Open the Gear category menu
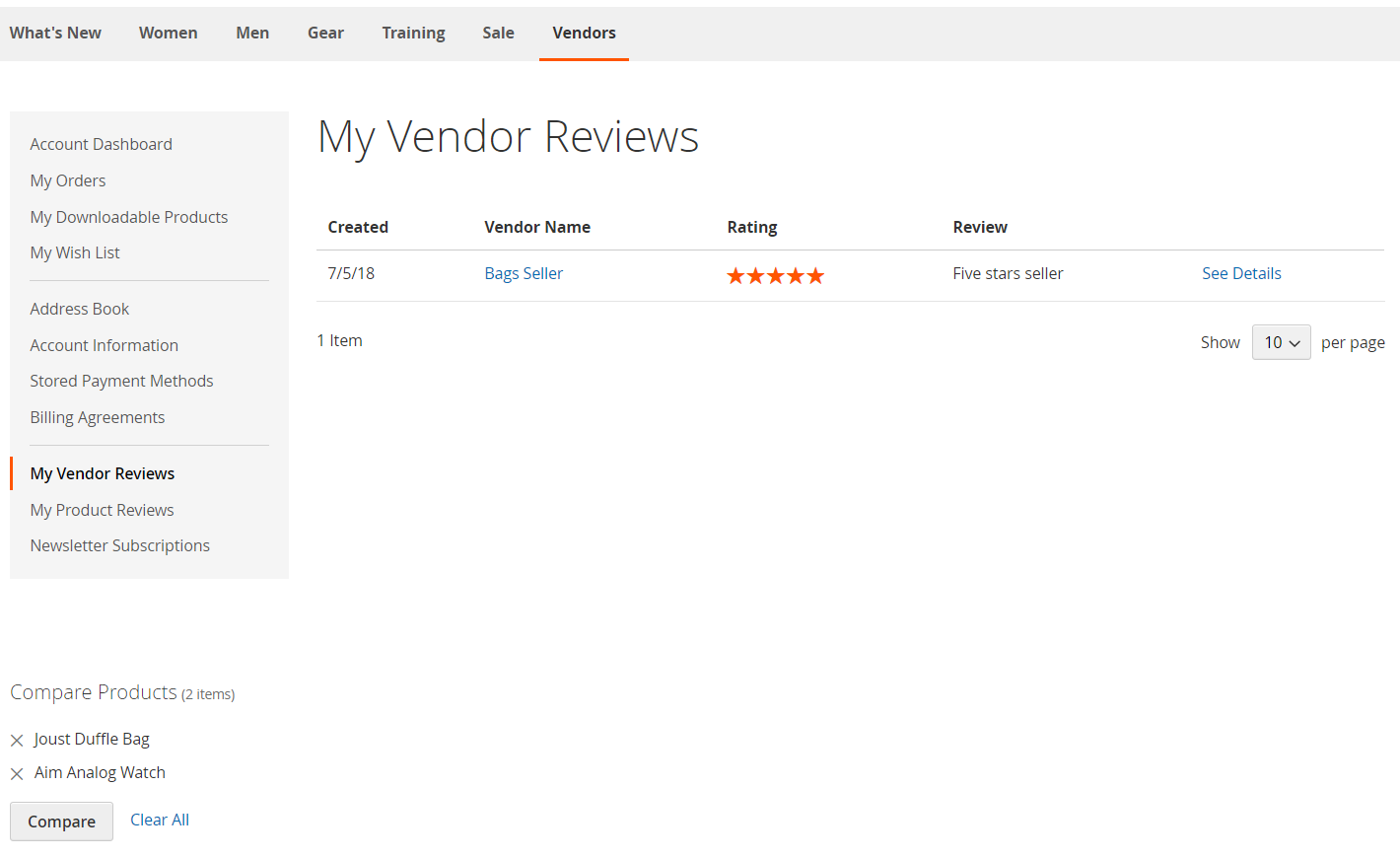 point(325,33)
